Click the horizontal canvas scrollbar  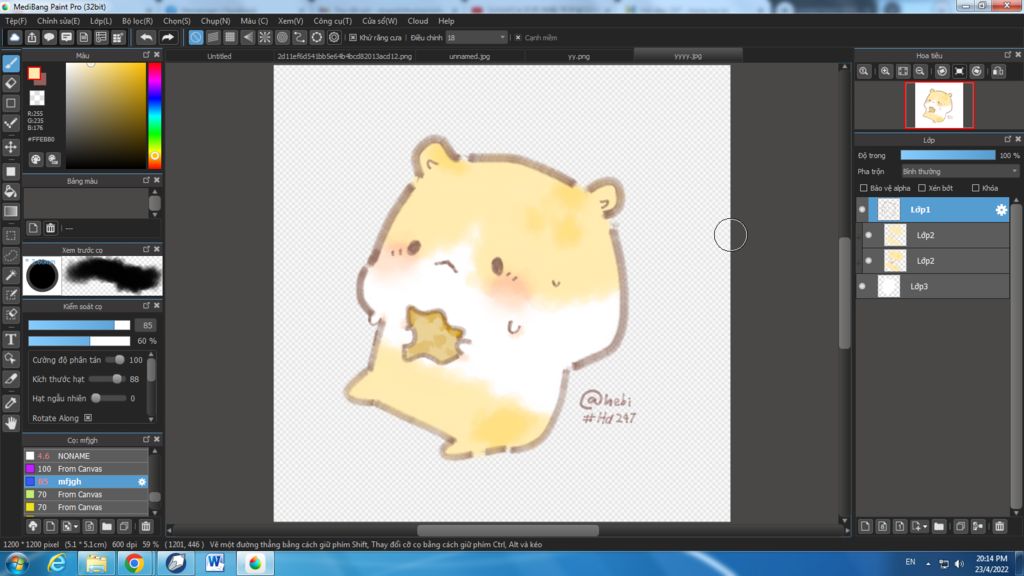507,530
